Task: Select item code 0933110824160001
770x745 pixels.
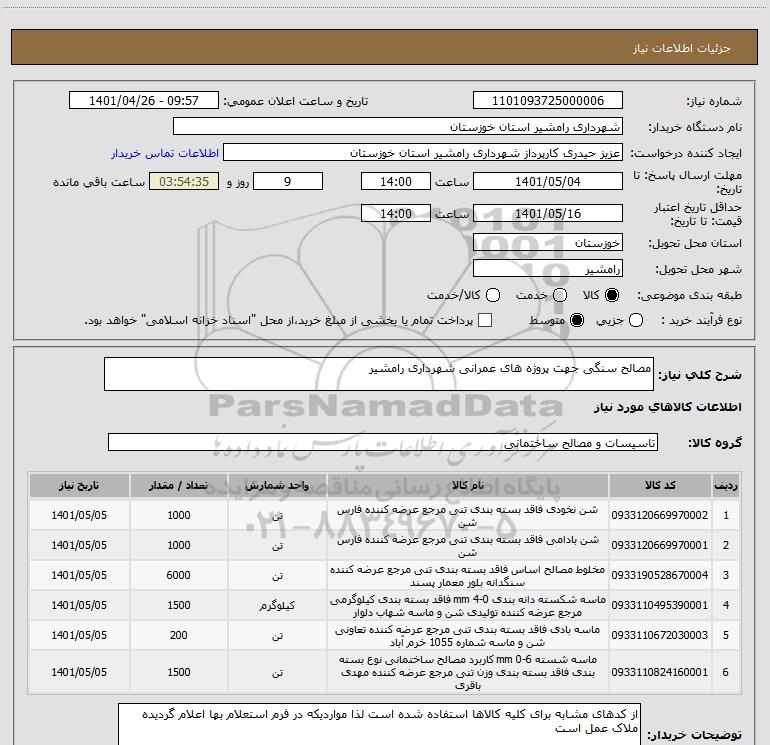Action: [x=660, y=672]
